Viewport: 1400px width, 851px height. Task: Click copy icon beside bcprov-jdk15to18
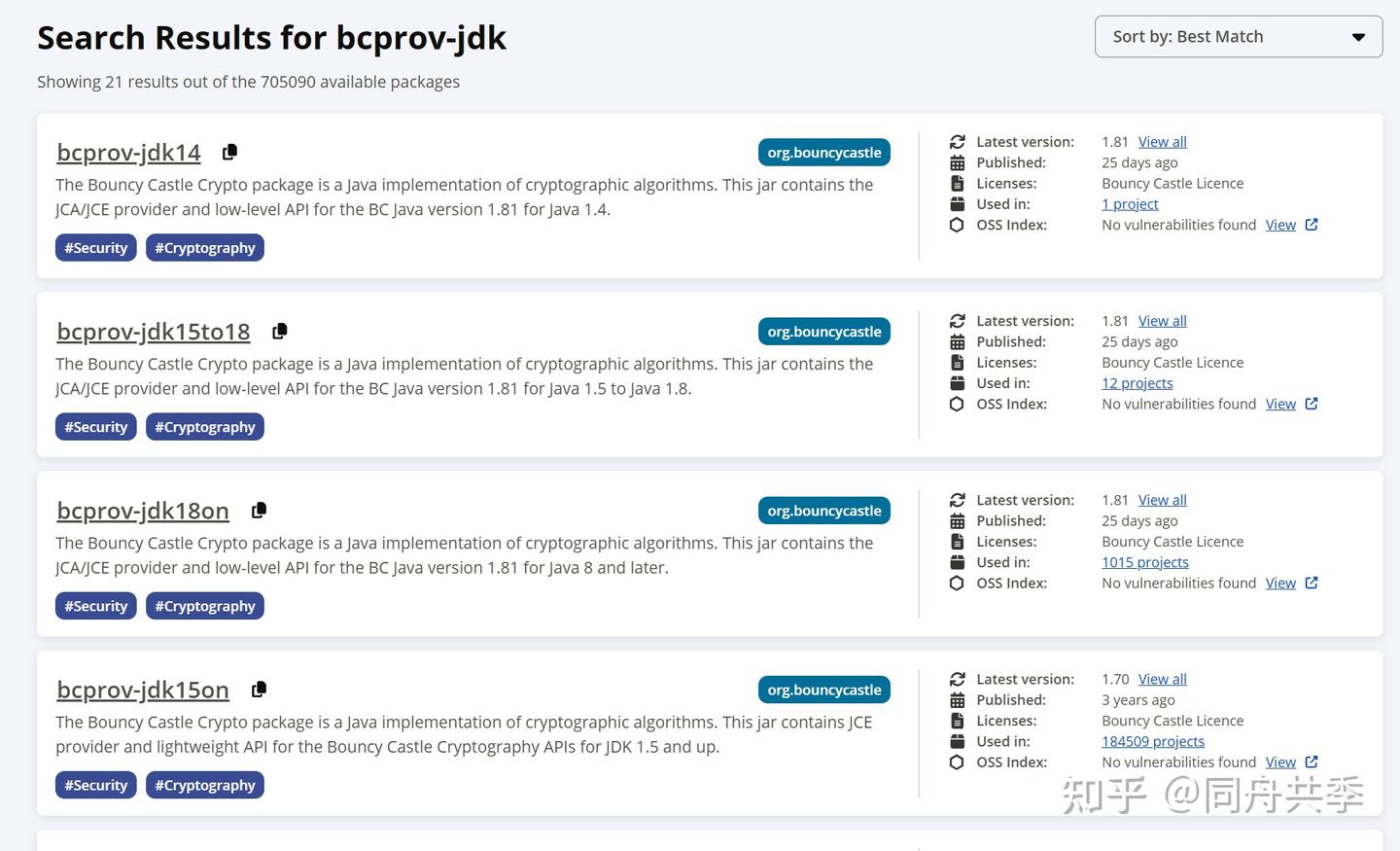click(x=279, y=331)
